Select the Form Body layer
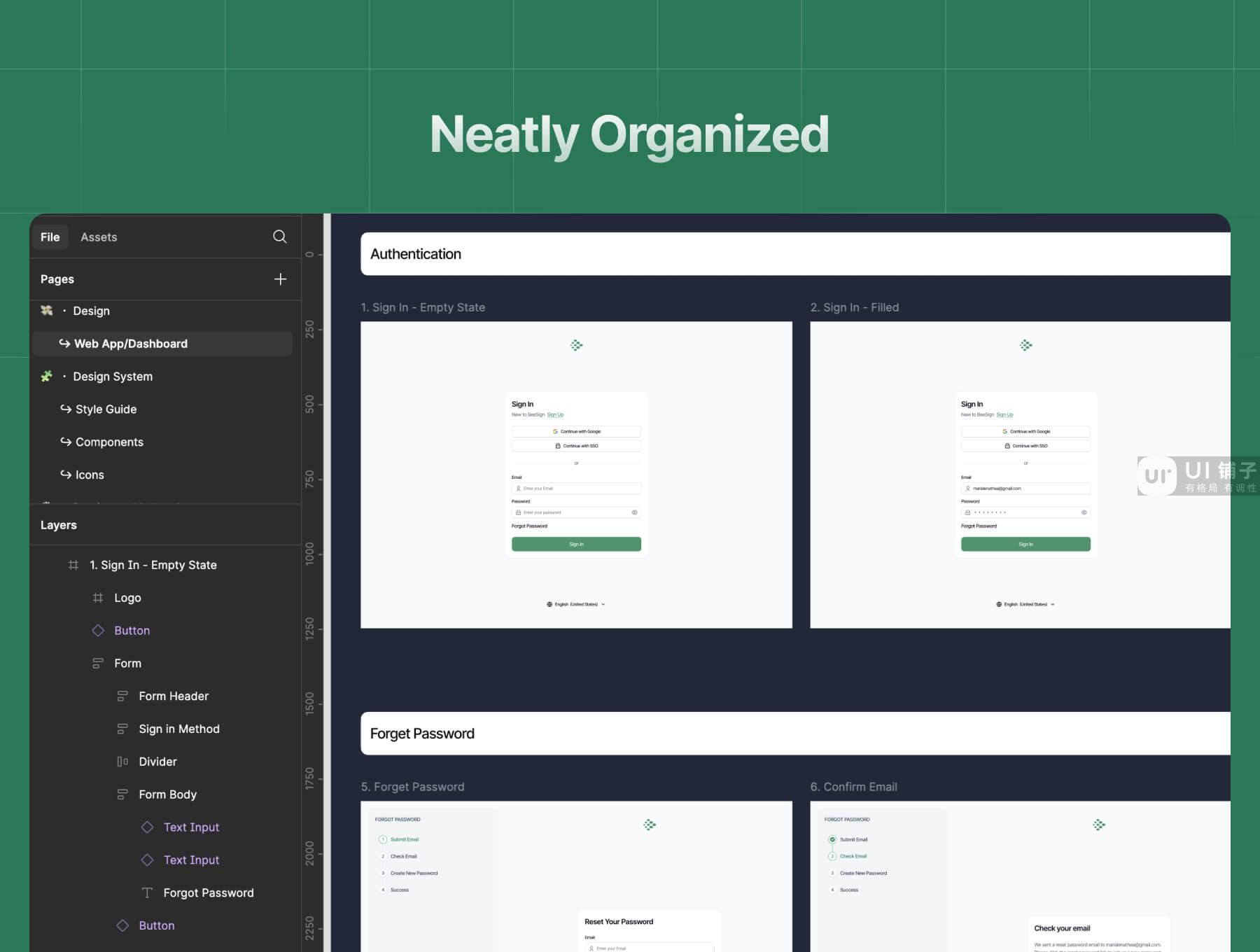 pos(167,794)
